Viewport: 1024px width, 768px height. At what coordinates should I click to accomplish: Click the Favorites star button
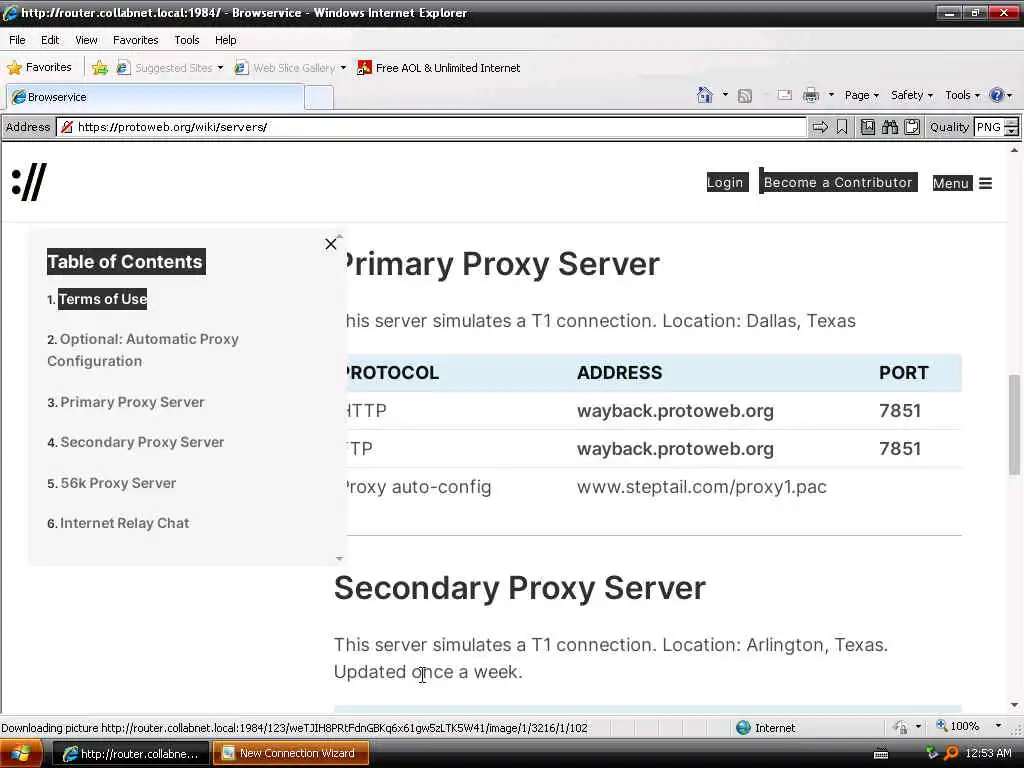tap(39, 67)
